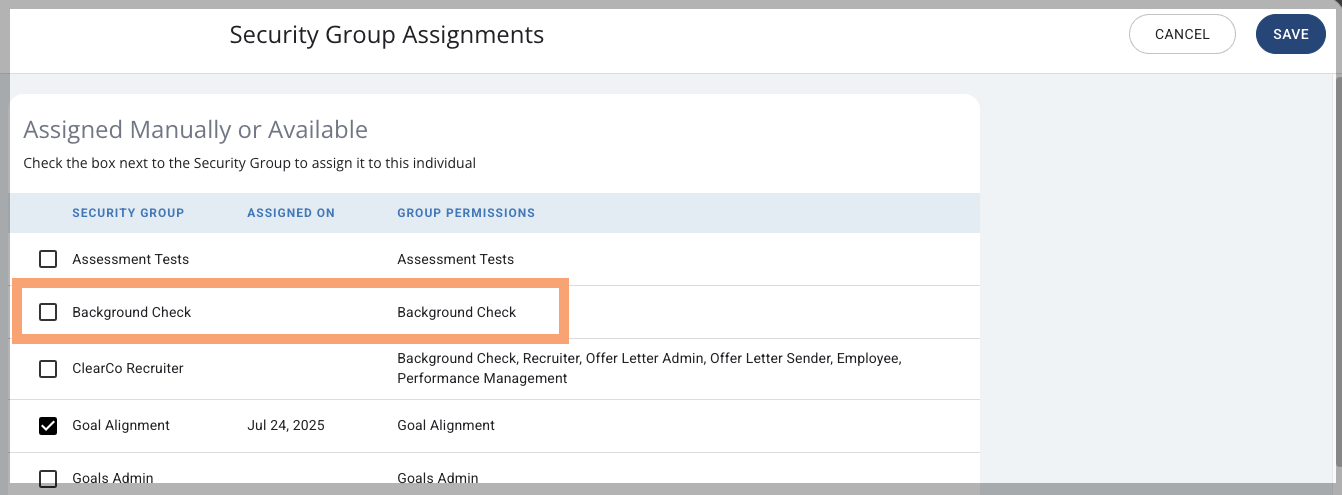
Task: Select the Assessment Tests group name
Action: click(130, 259)
